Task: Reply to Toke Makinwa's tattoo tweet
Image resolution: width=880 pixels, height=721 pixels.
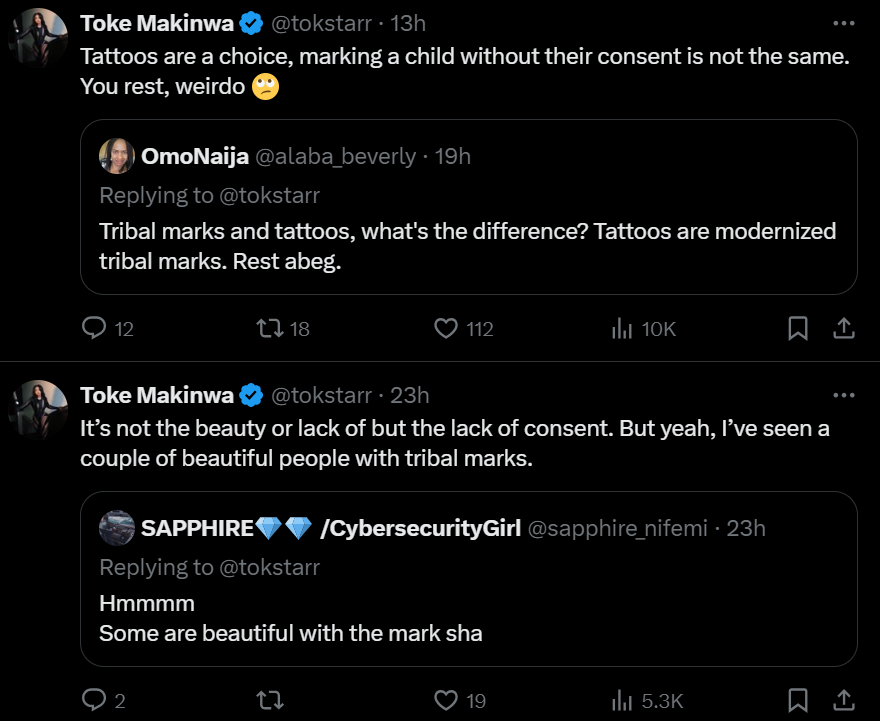Action: [95, 328]
